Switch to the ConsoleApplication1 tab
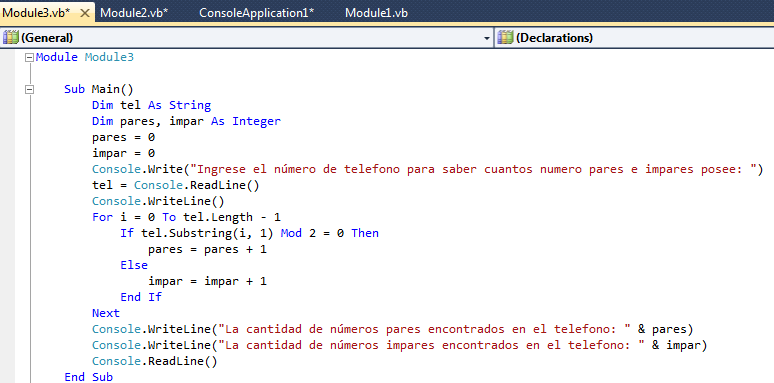The height and width of the screenshot is (383, 774). coord(256,13)
